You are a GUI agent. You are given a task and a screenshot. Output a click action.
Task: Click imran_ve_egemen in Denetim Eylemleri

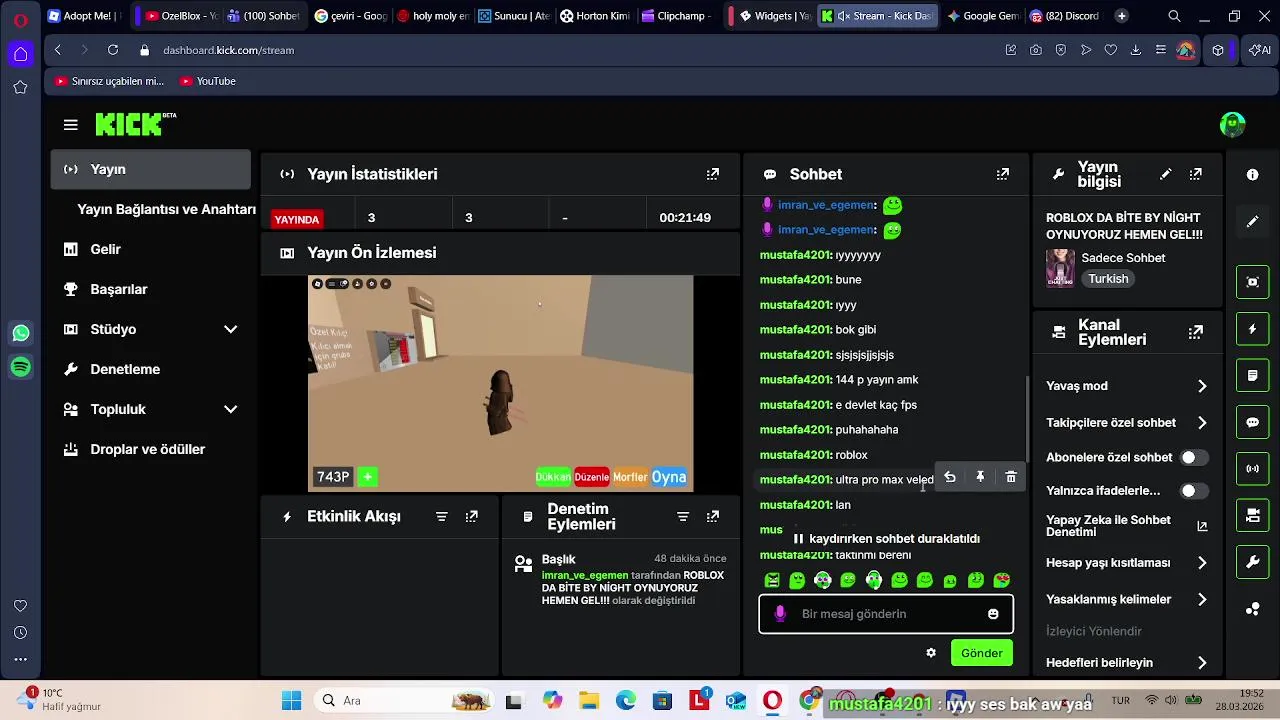coord(585,576)
